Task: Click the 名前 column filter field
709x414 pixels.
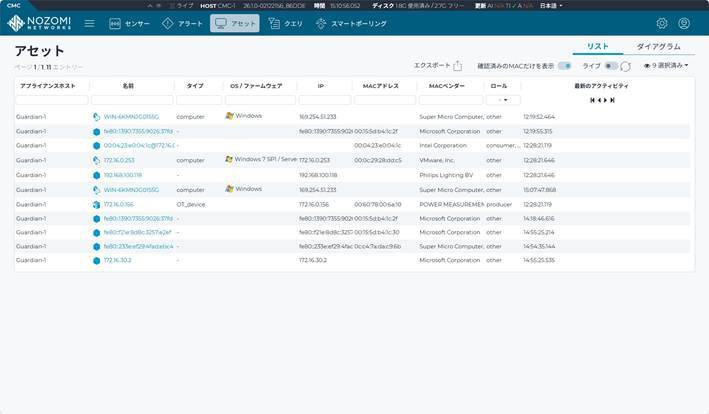Action: pos(132,100)
